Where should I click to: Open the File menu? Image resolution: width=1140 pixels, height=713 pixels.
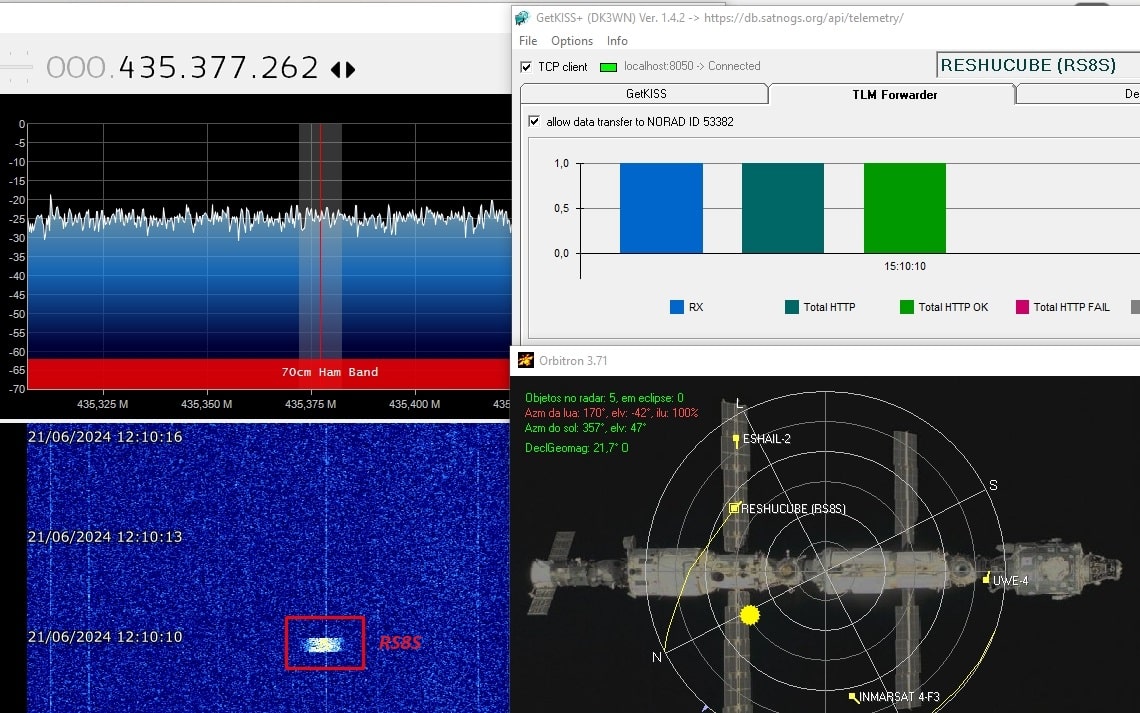click(528, 41)
